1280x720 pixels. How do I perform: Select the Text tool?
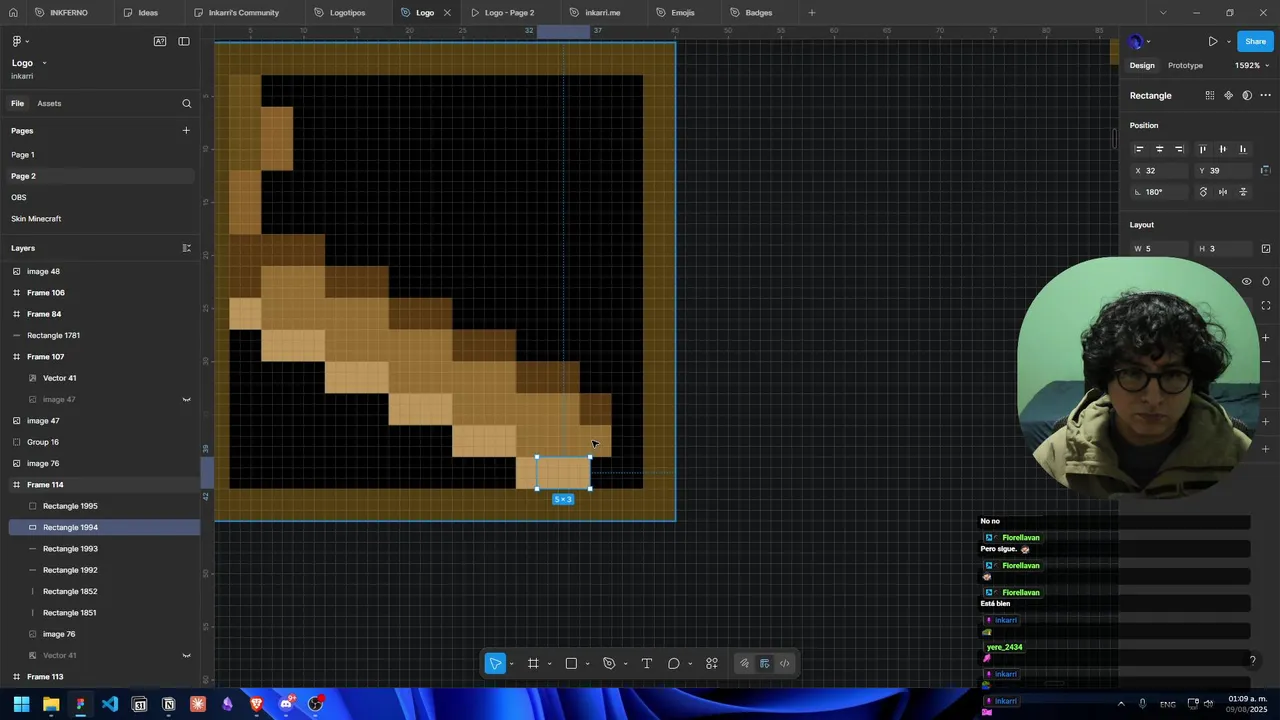coord(647,663)
